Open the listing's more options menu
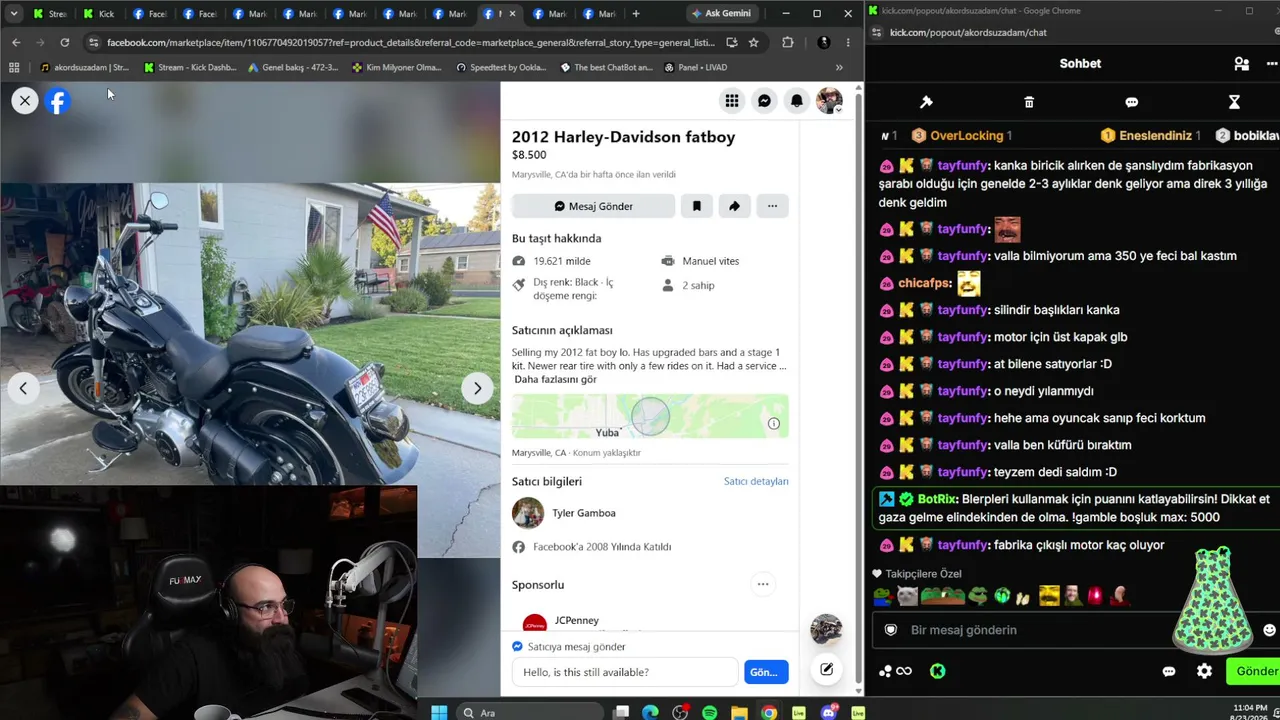This screenshot has height=720, width=1280. point(772,206)
